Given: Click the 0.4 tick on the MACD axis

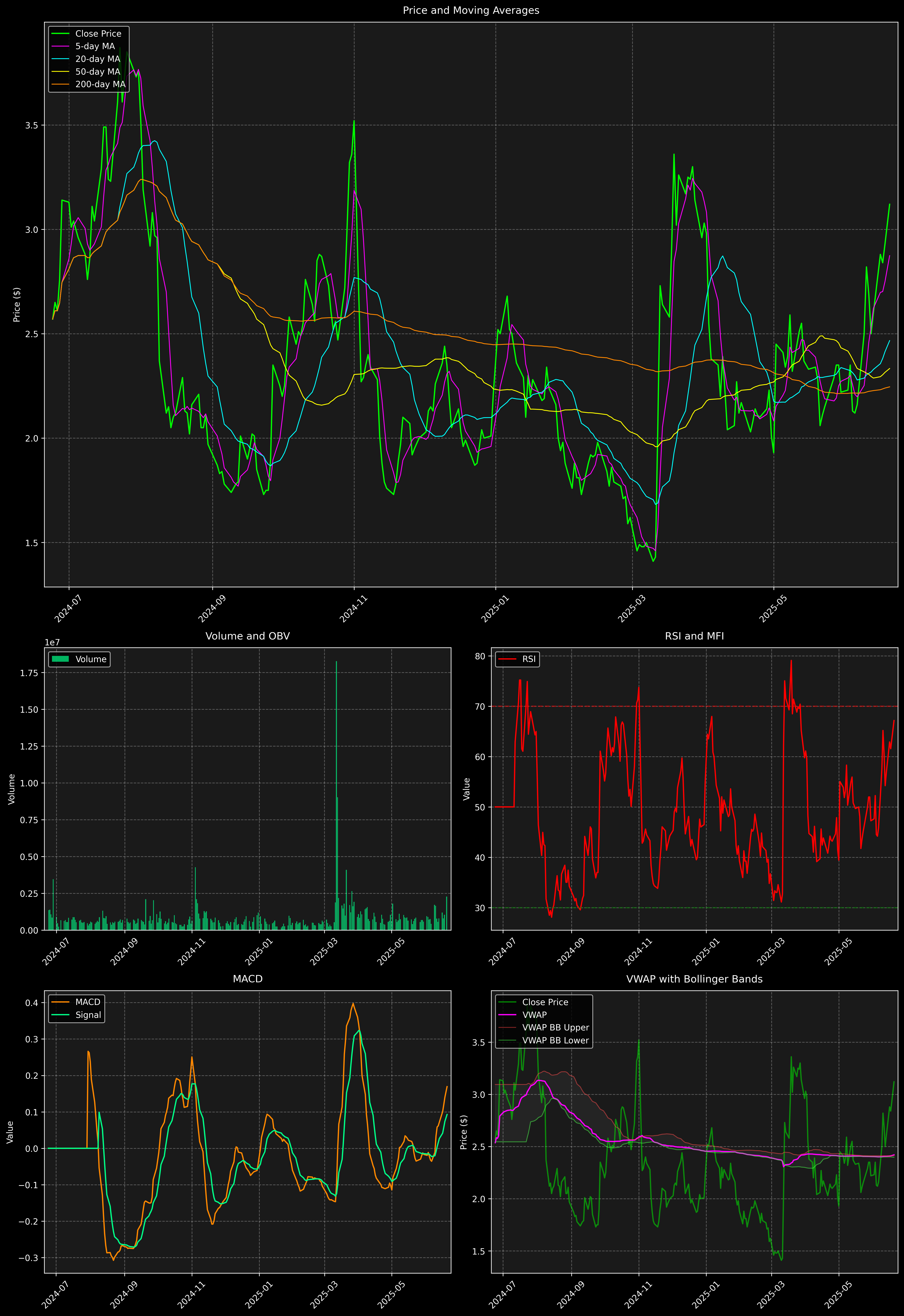Looking at the screenshot, I should 32,1003.
